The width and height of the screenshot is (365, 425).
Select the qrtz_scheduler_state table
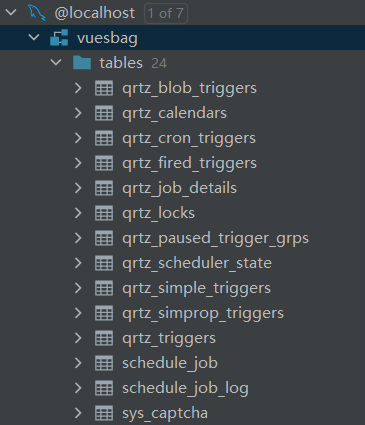click(197, 263)
